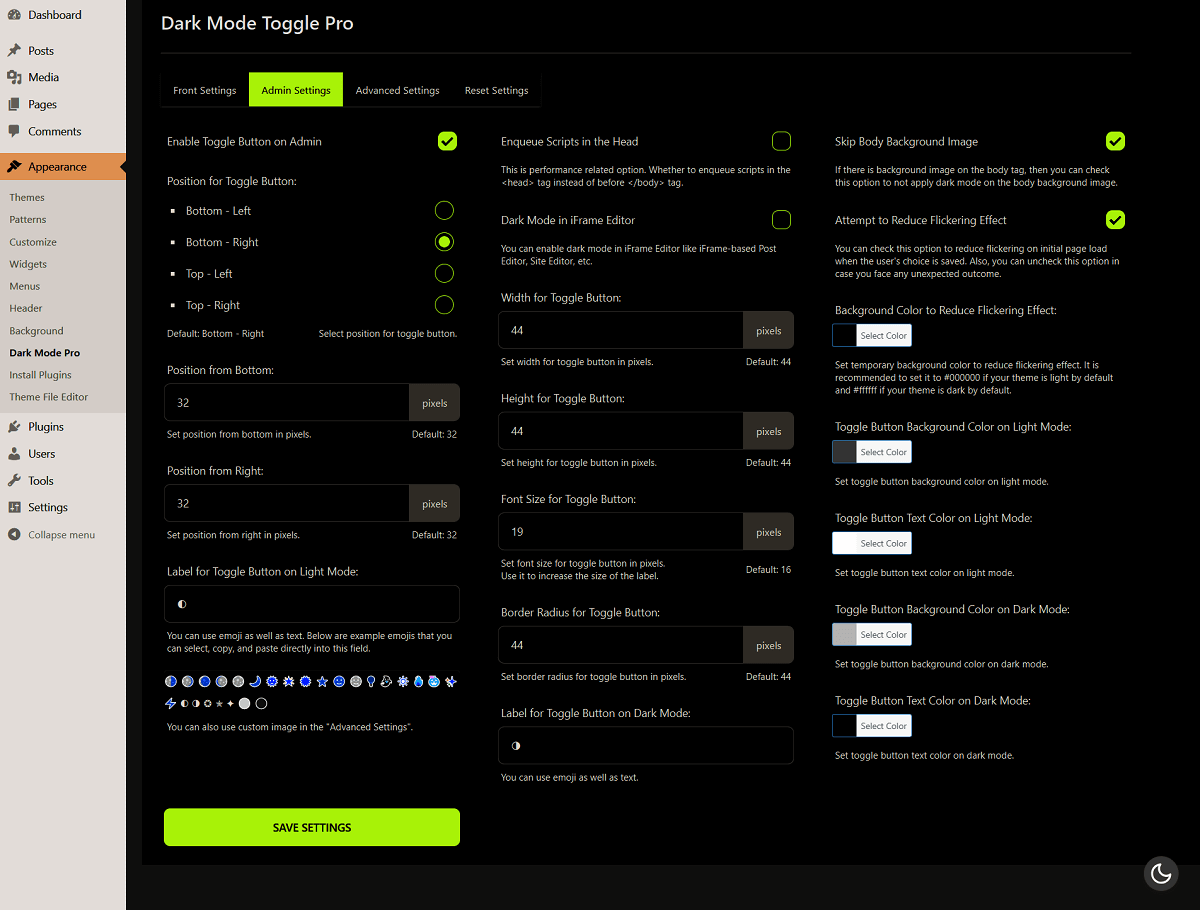The image size is (1200, 910).
Task: Focus the Position from Bottom field
Action: point(287,403)
